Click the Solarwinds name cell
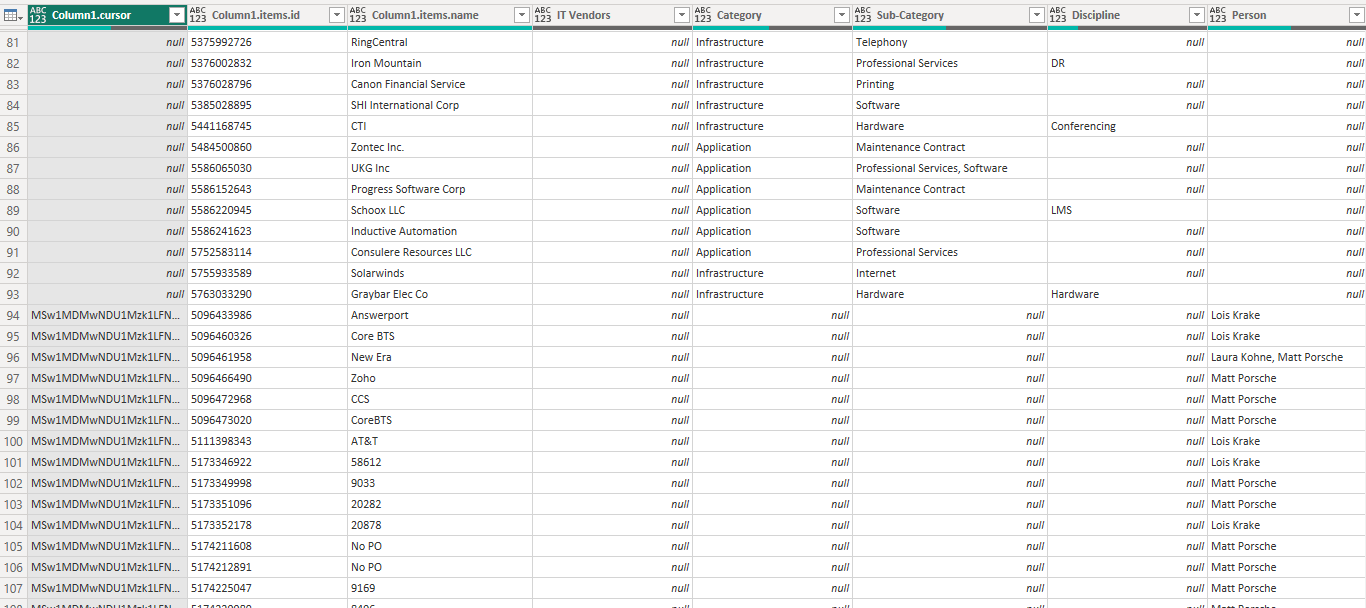 pyautogui.click(x=440, y=273)
